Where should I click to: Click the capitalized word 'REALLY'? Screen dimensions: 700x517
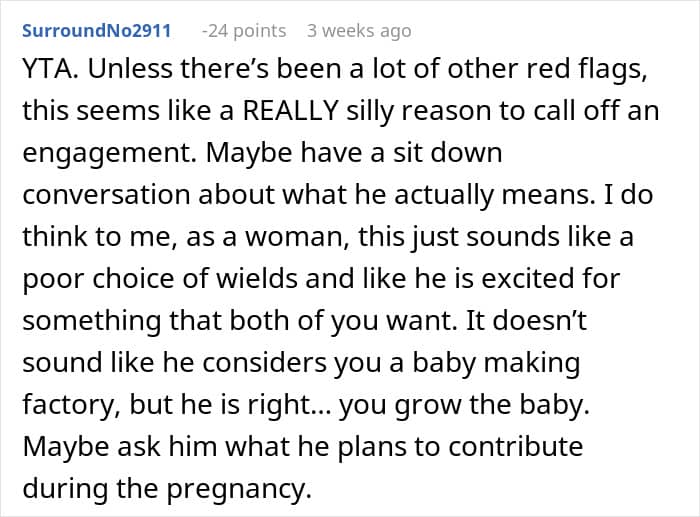pyautogui.click(x=291, y=110)
